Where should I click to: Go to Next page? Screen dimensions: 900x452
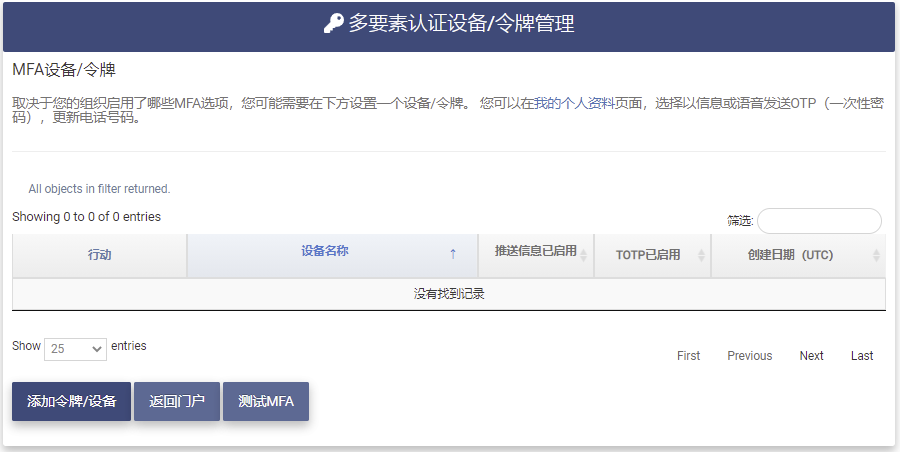pyautogui.click(x=812, y=356)
